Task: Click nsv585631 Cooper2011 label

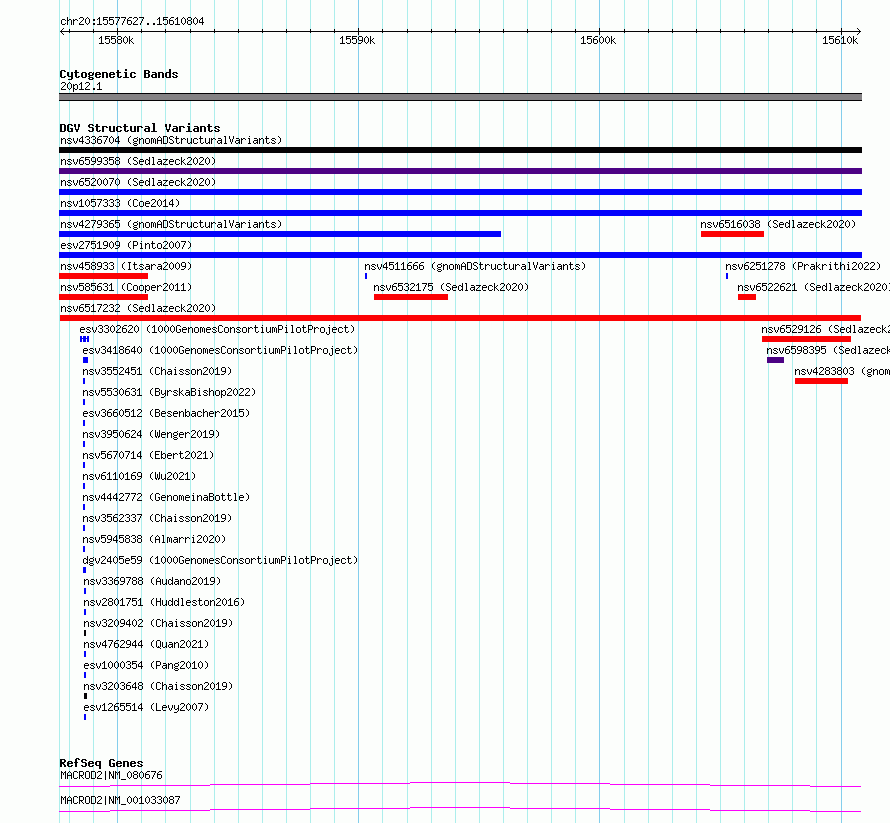Action: [126, 287]
